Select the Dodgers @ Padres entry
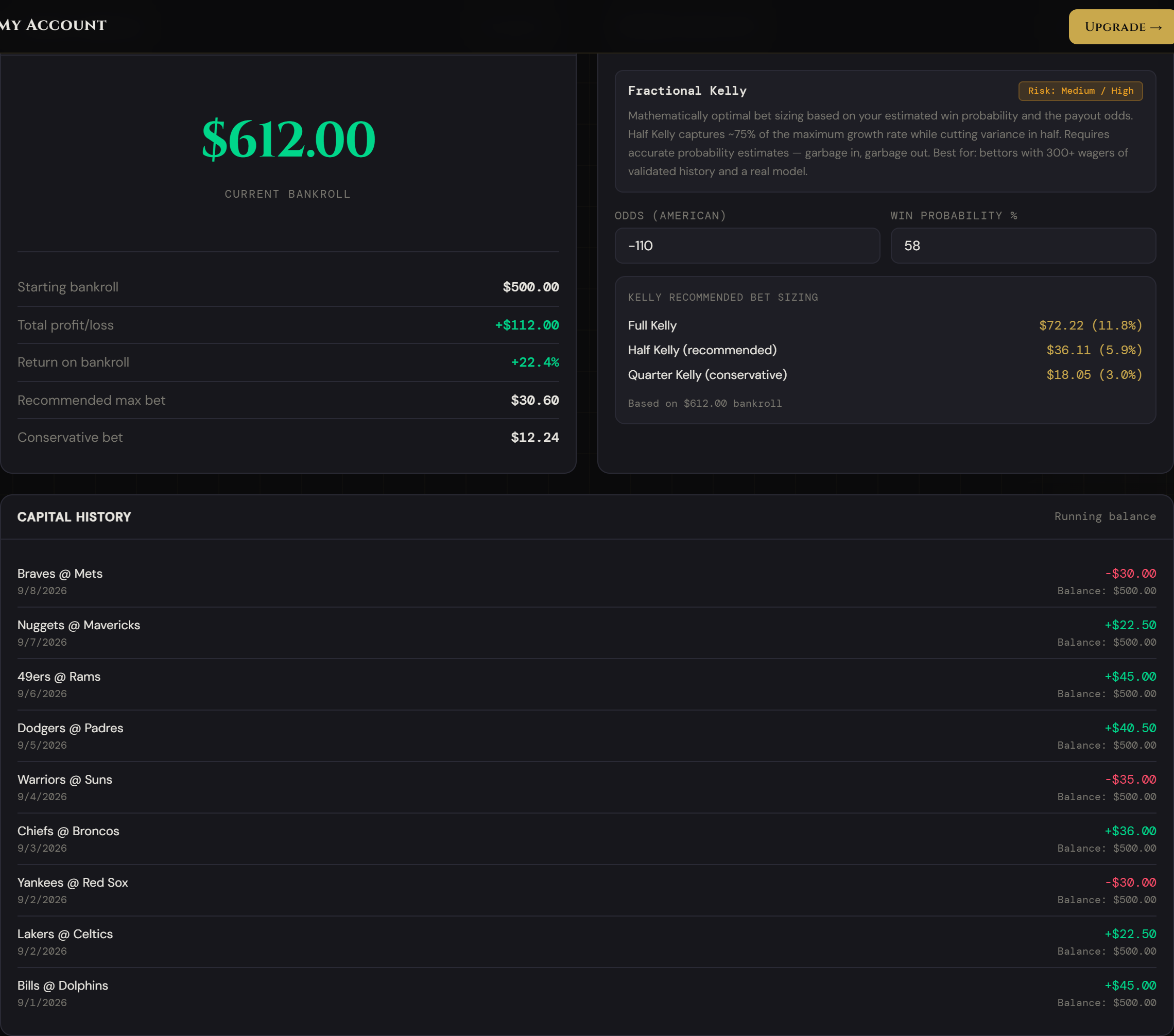Screen dimensions: 1174x1036 point(586,736)
